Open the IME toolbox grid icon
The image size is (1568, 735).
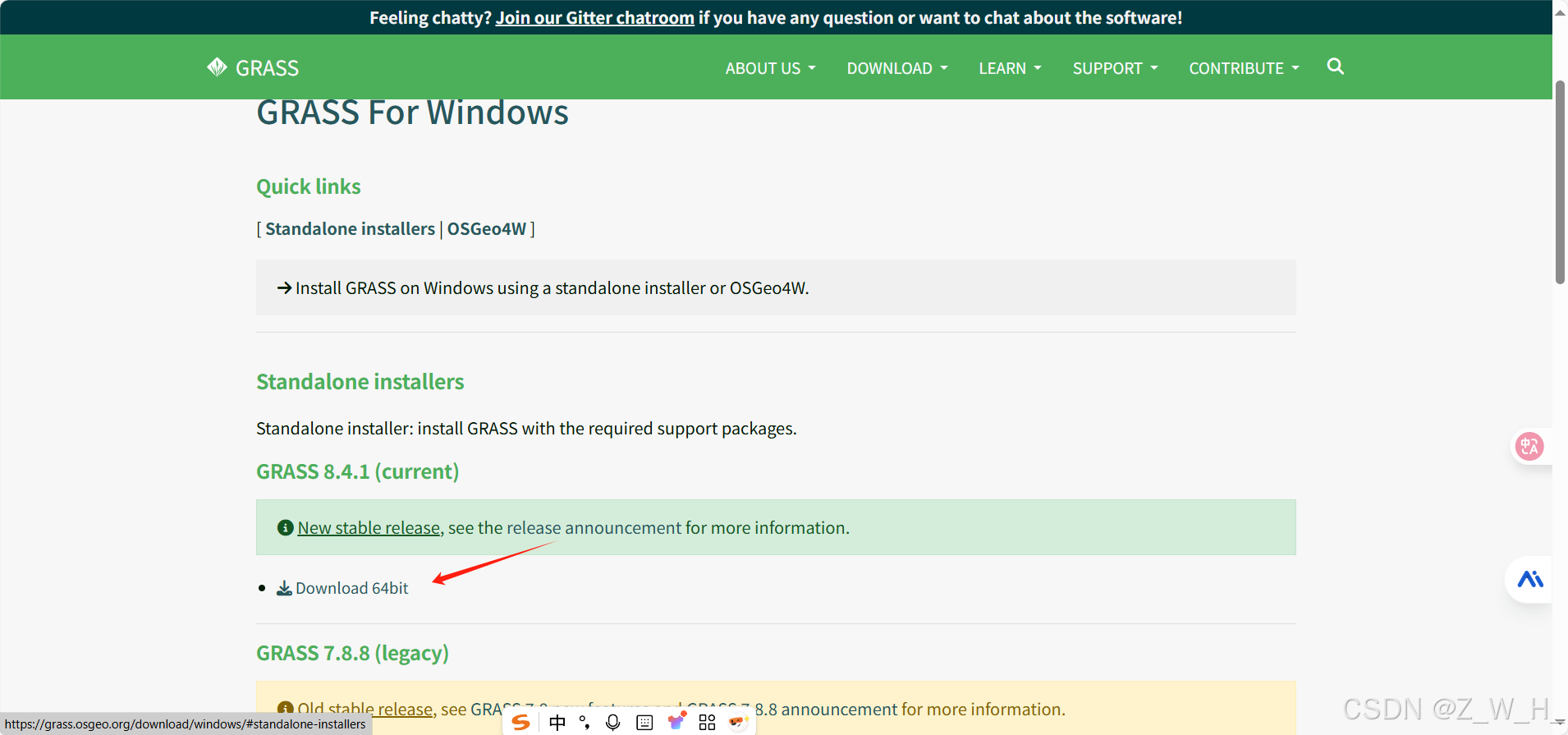(x=707, y=723)
